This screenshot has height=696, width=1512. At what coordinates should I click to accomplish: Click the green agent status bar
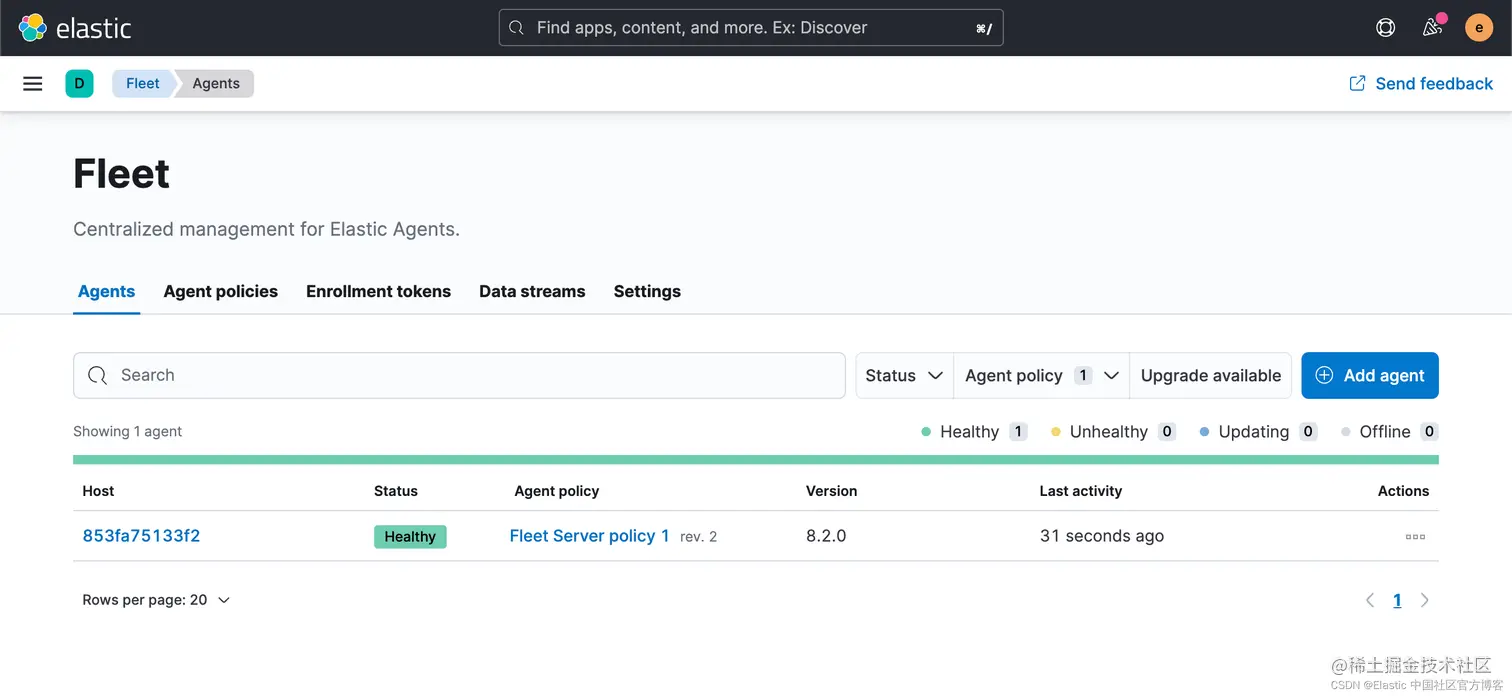[755, 460]
